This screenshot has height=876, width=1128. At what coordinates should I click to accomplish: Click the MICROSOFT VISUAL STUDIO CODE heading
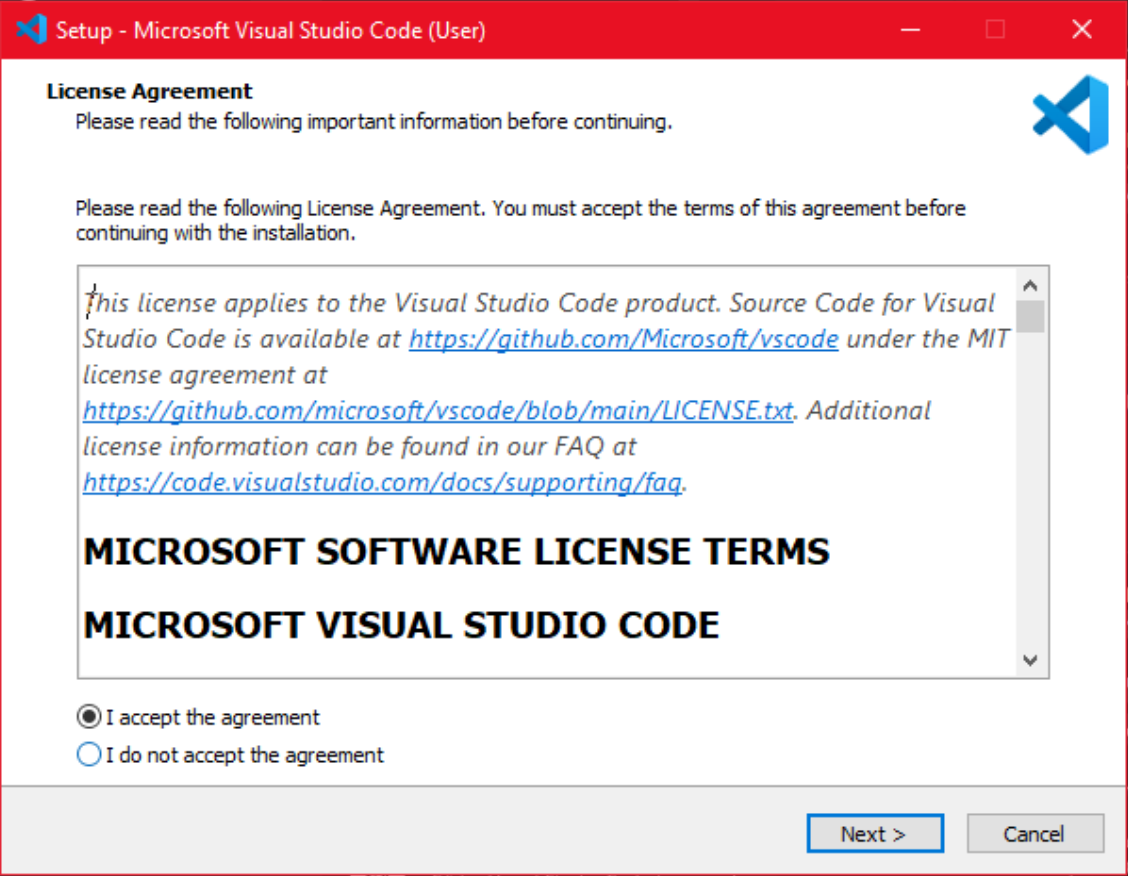(401, 625)
